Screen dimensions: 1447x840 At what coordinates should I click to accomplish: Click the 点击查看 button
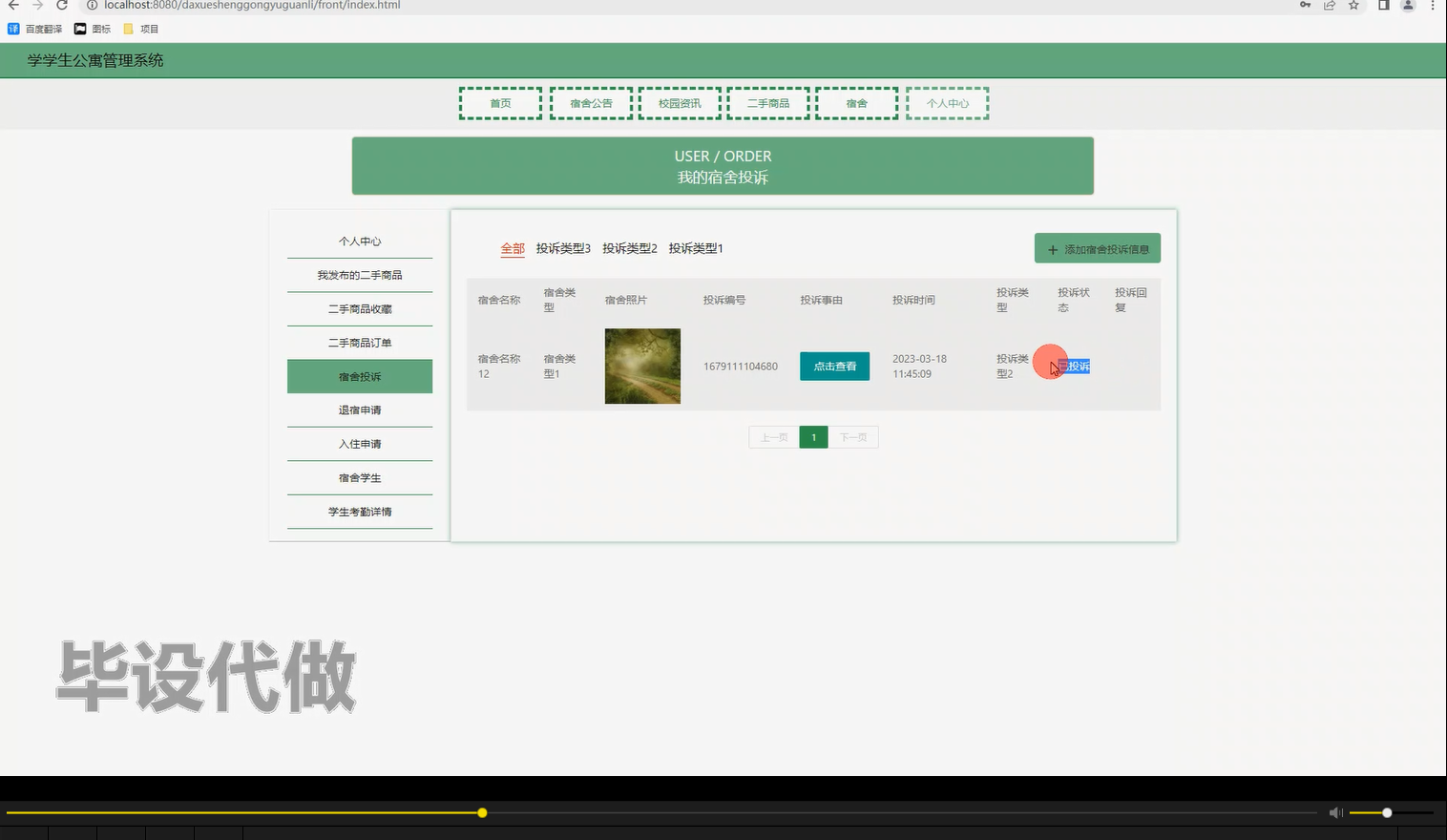(834, 366)
